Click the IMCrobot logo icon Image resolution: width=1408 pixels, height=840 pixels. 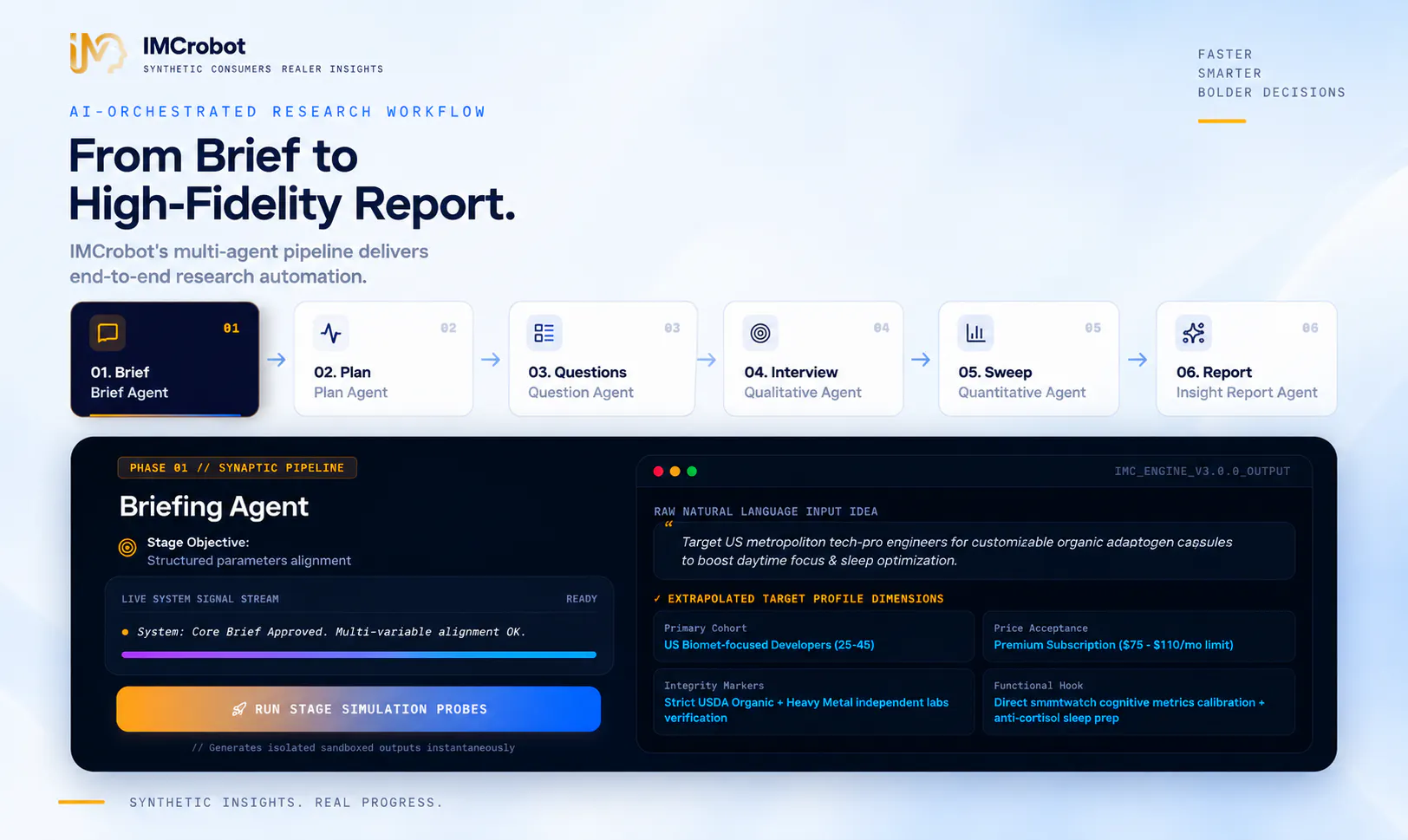click(98, 53)
